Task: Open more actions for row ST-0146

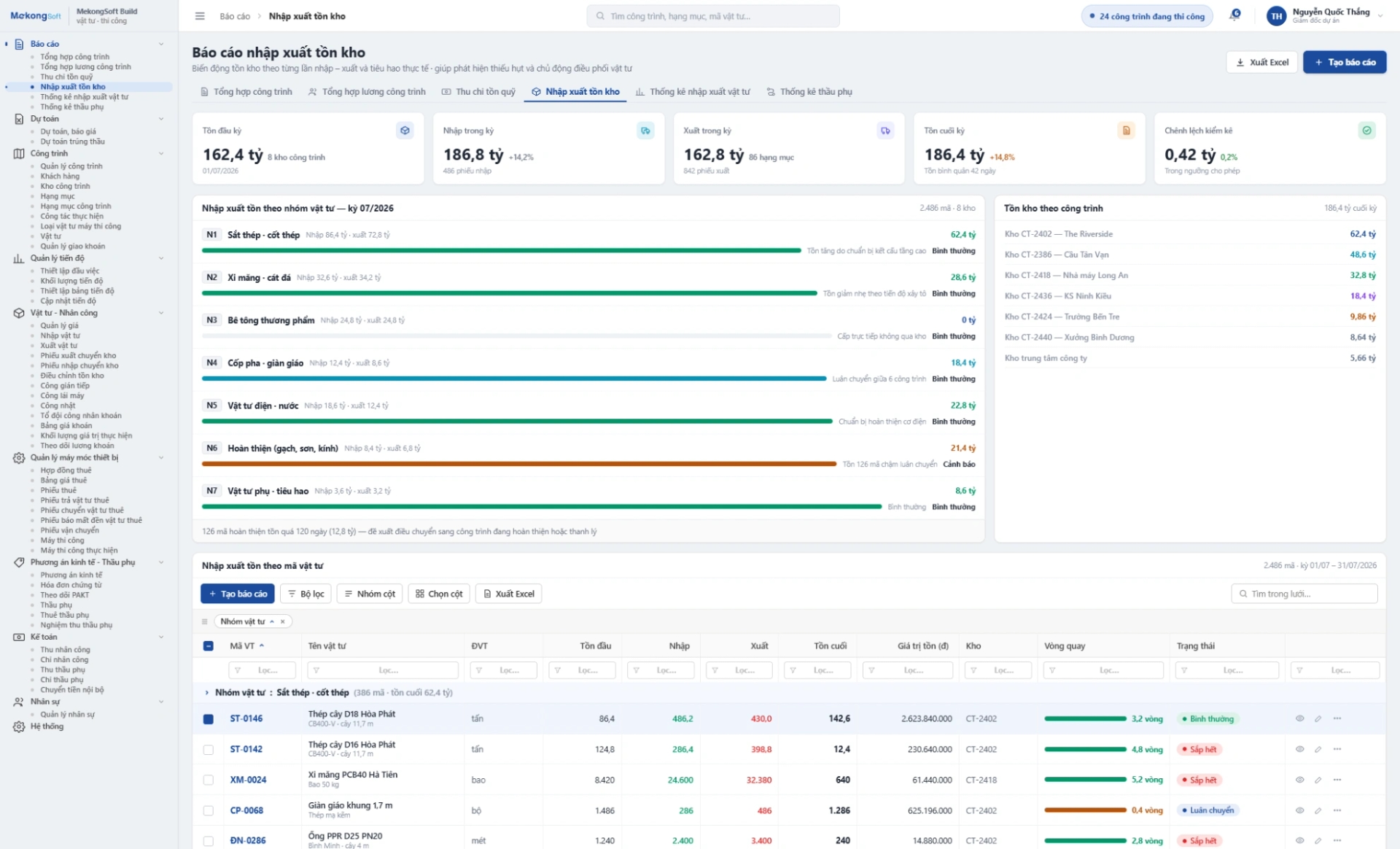Action: click(x=1337, y=719)
